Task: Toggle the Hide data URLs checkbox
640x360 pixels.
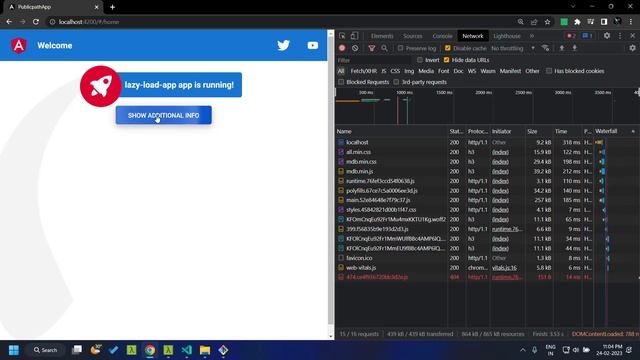Action: click(447, 60)
